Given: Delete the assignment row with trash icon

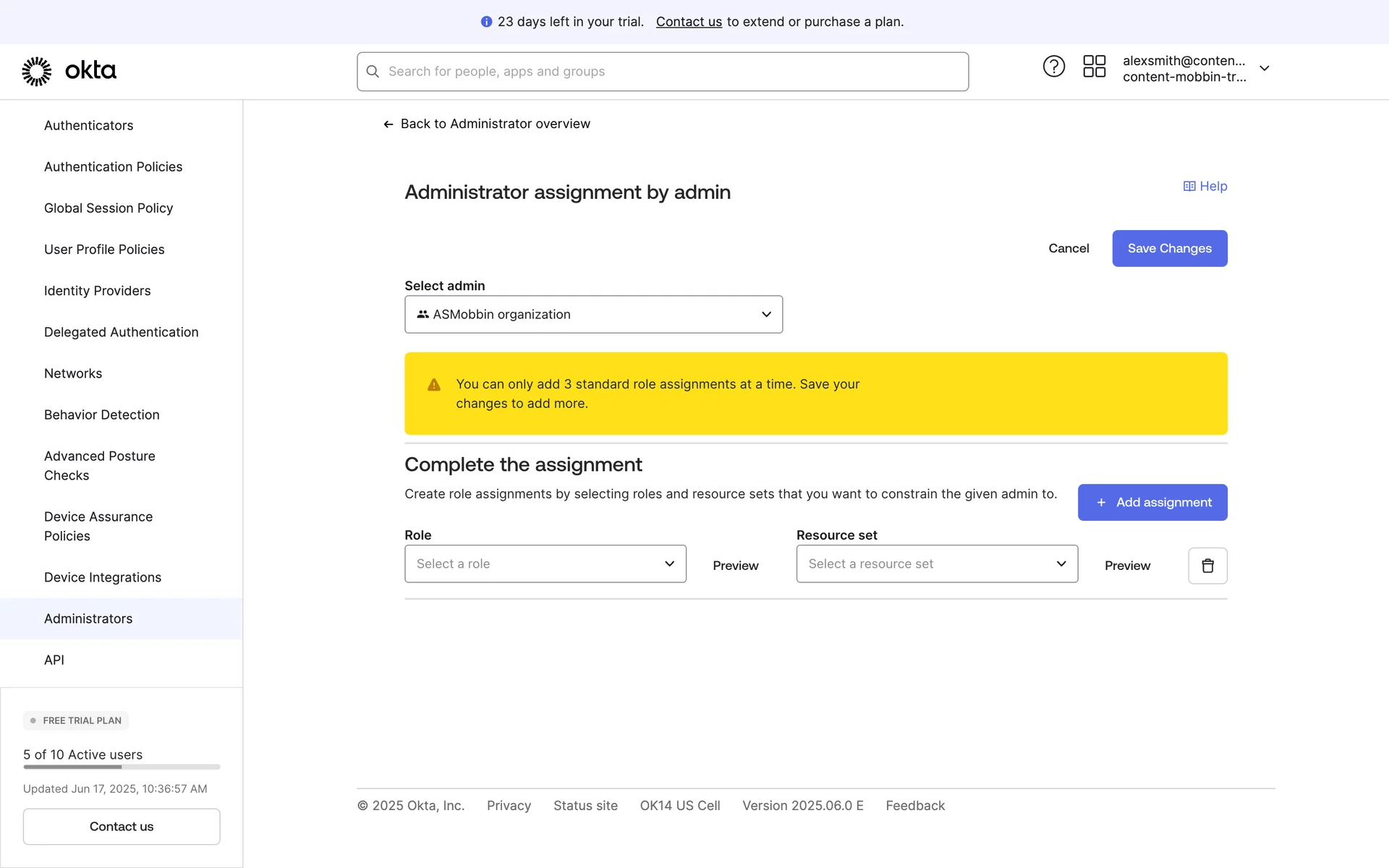Looking at the screenshot, I should pyautogui.click(x=1207, y=566).
